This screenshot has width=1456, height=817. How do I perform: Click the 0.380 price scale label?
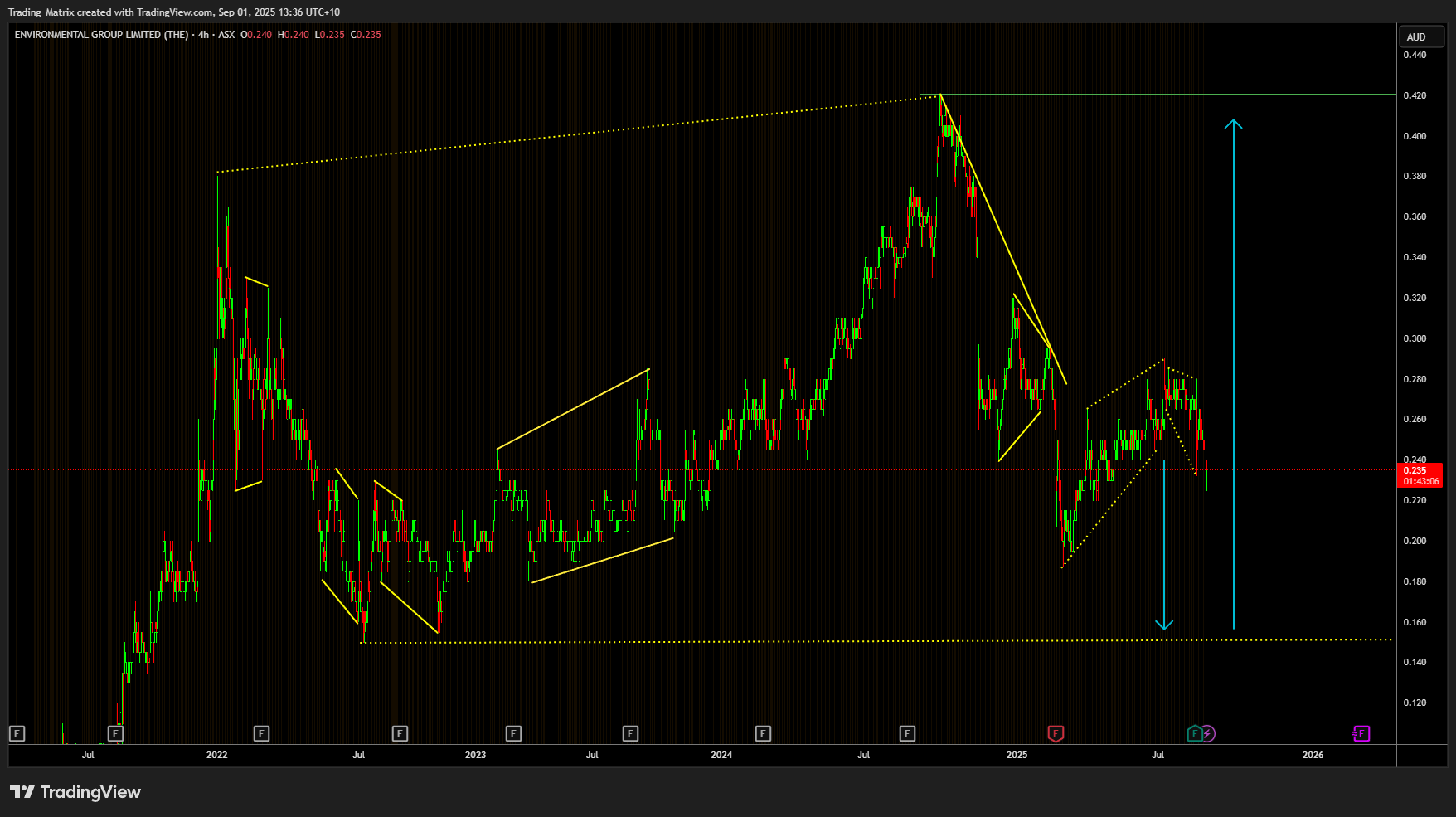click(x=1415, y=176)
